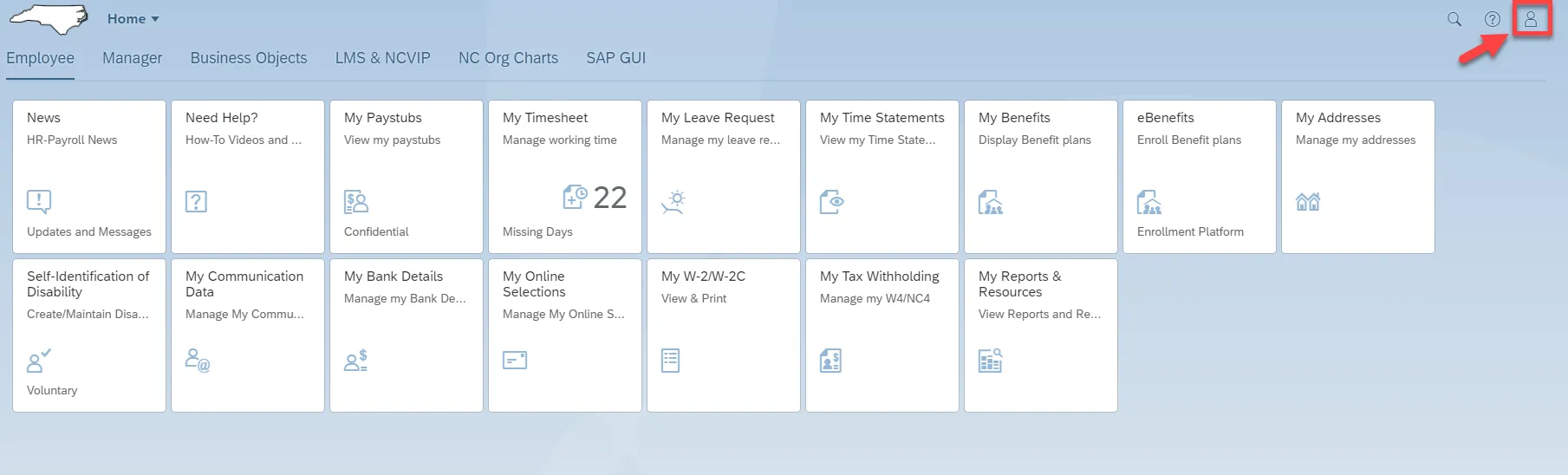
Task: Open the search magnifier icon
Action: click(1454, 19)
